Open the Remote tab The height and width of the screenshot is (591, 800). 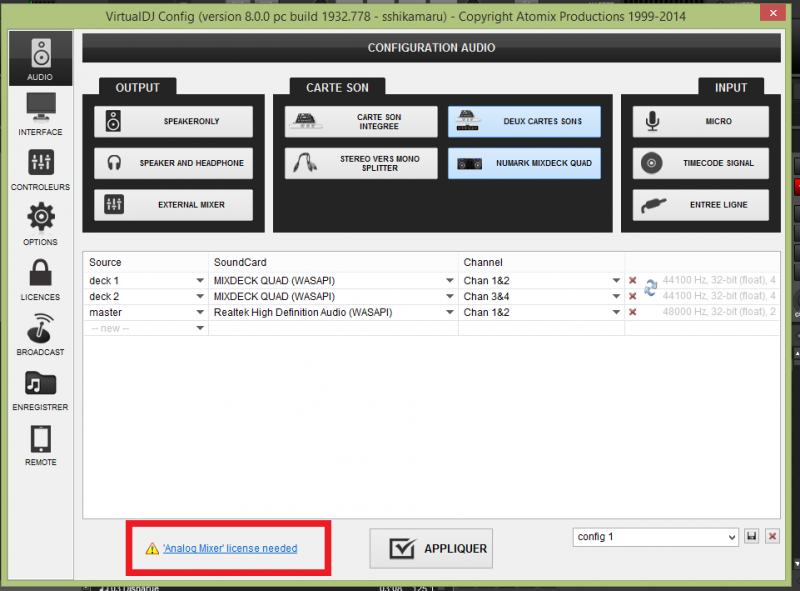click(x=40, y=445)
